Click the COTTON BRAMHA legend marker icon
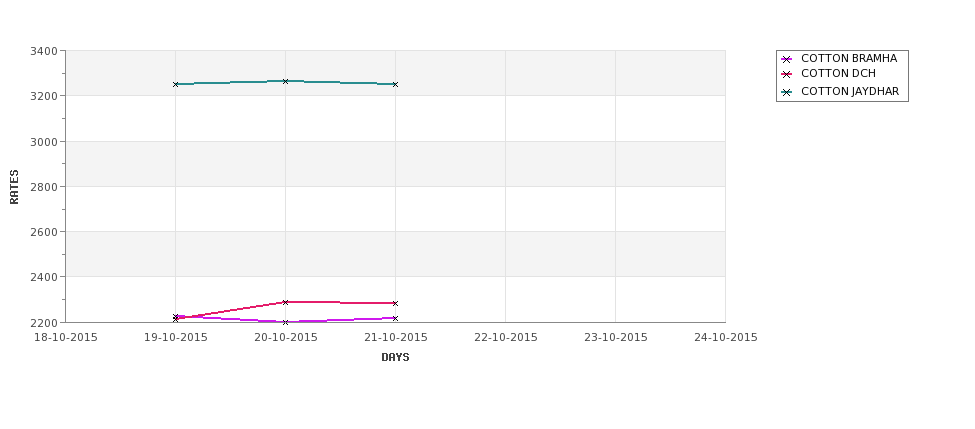 [x=786, y=60]
